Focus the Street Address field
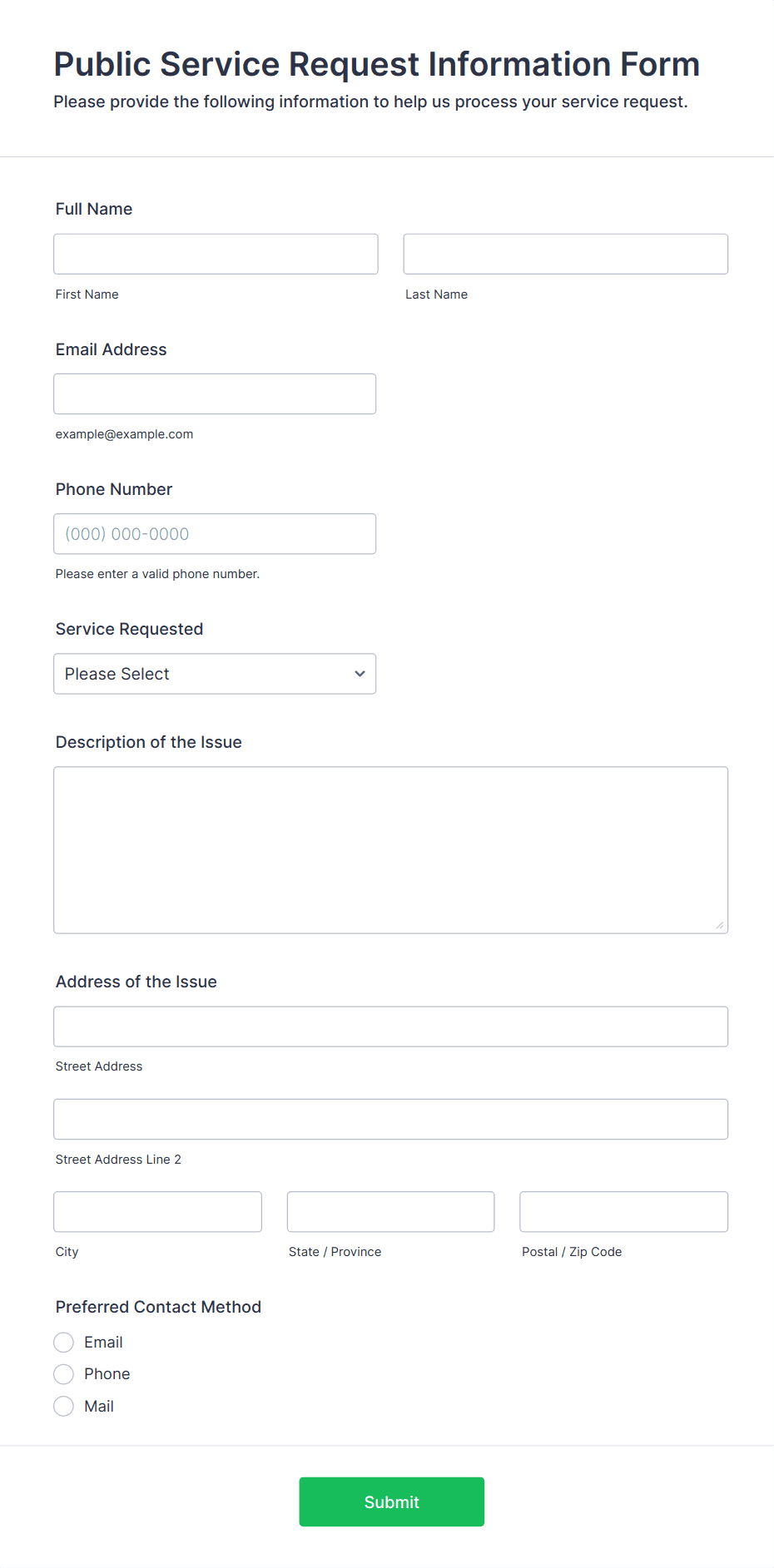 click(390, 1026)
